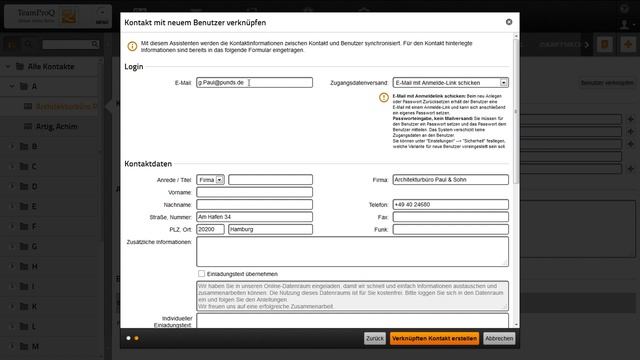Cancel with the Abbrechen button
The image size is (640, 360).
pos(499,338)
